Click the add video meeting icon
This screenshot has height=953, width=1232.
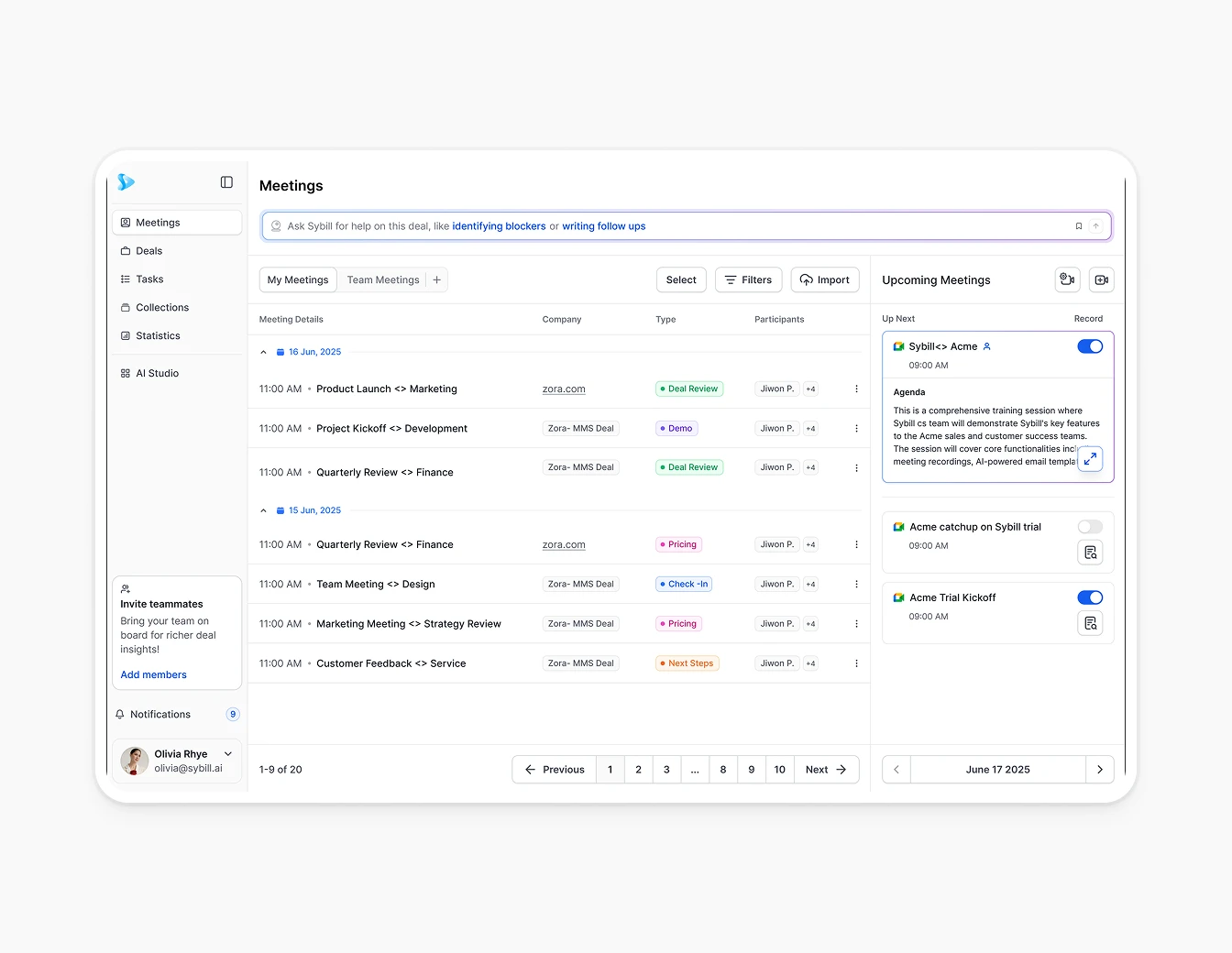click(x=1101, y=280)
